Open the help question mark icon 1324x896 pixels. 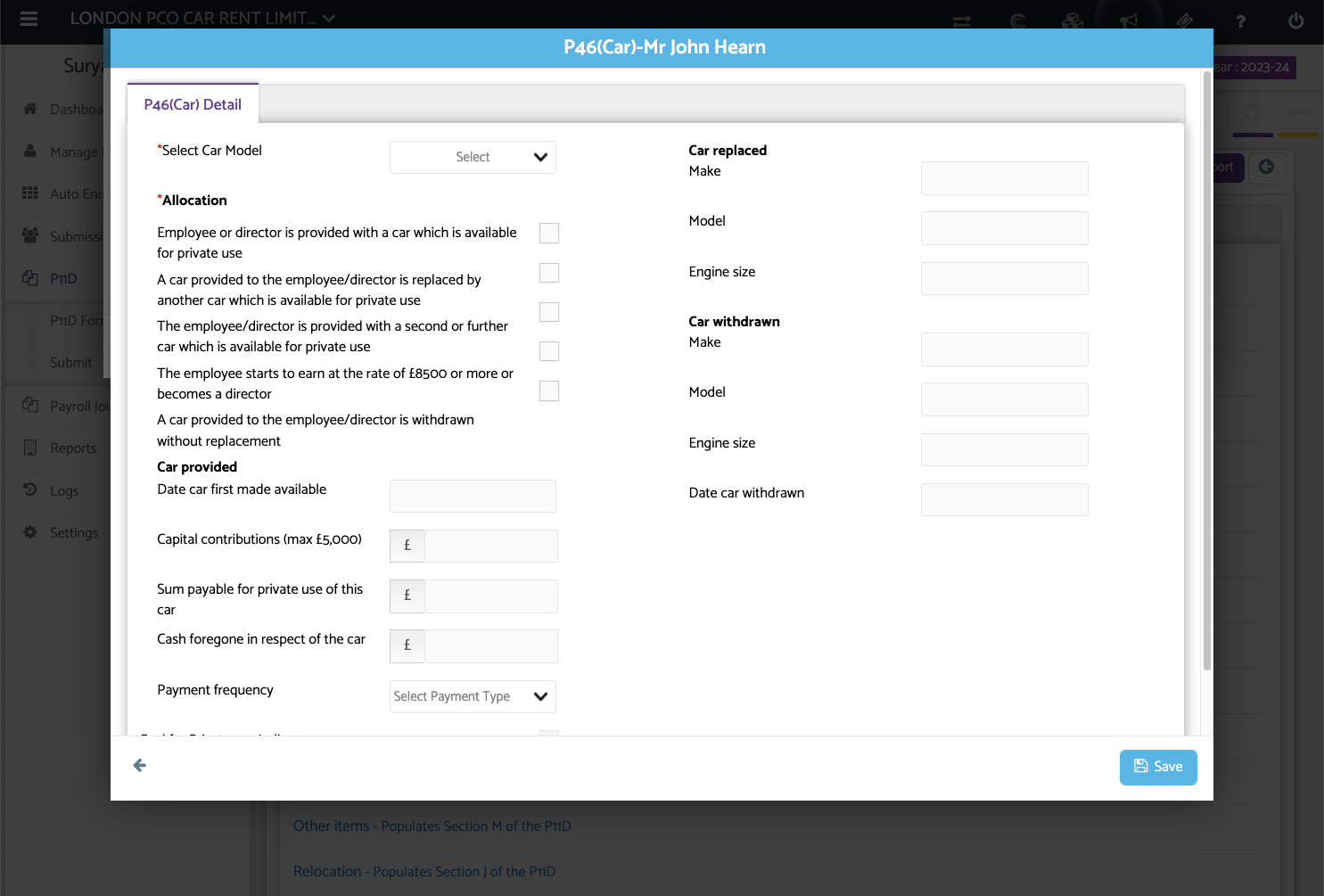pos(1240,21)
